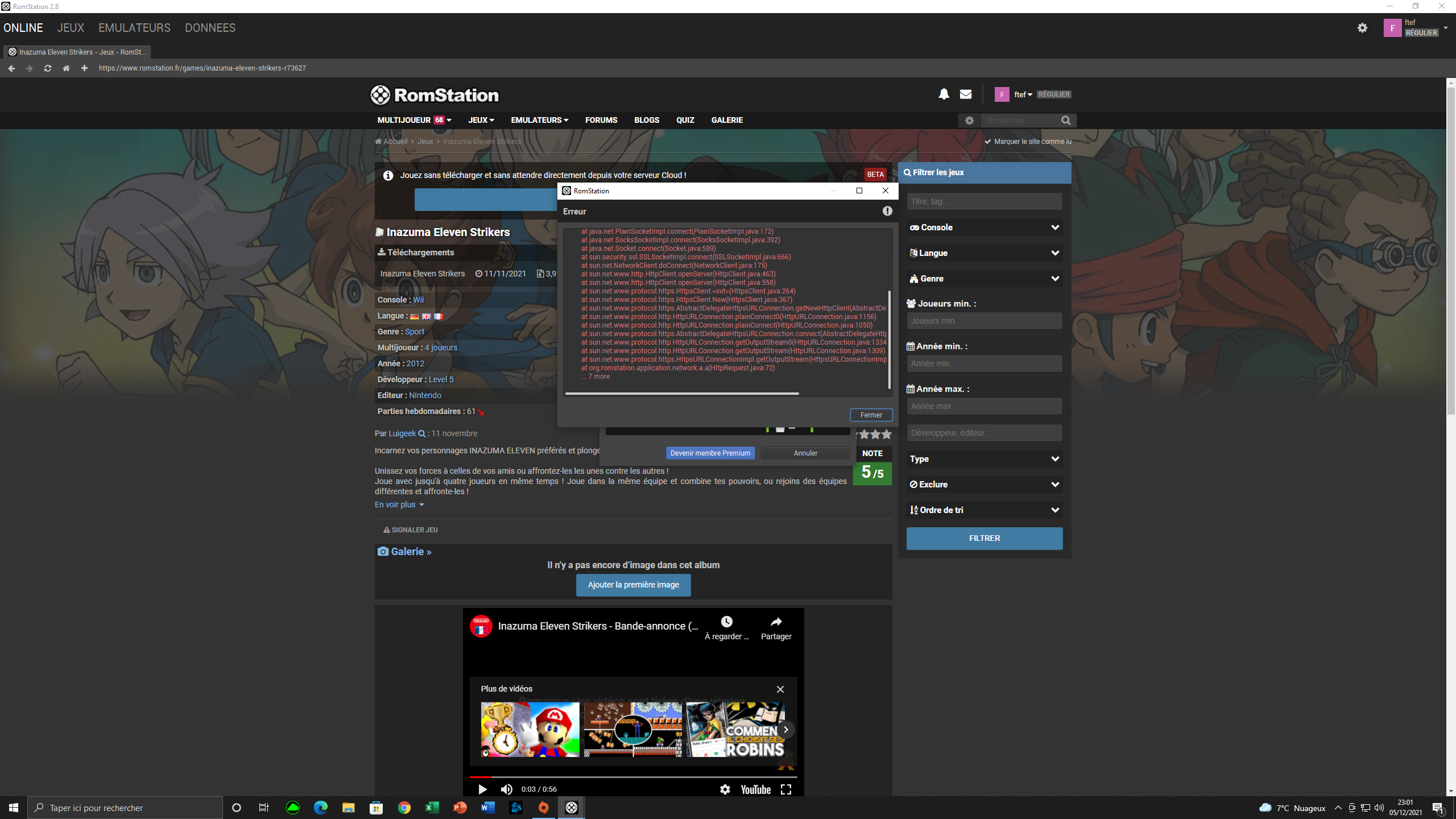Viewport: 1456px width, 819px height.
Task: Play the YouTube video
Action: (x=482, y=789)
